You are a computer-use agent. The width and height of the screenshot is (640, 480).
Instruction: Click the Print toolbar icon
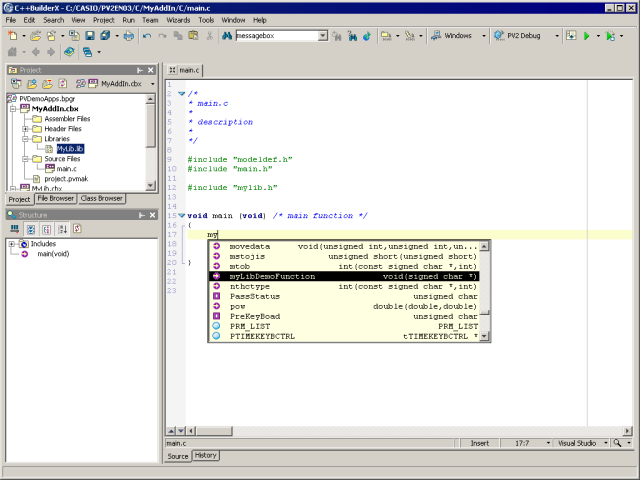pyautogui.click(x=129, y=36)
